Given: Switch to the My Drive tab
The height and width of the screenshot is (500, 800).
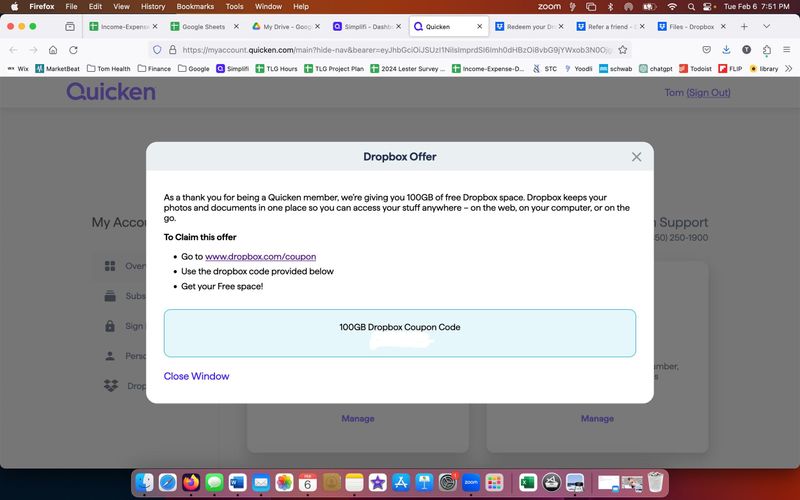Looking at the screenshot, I should [285, 27].
